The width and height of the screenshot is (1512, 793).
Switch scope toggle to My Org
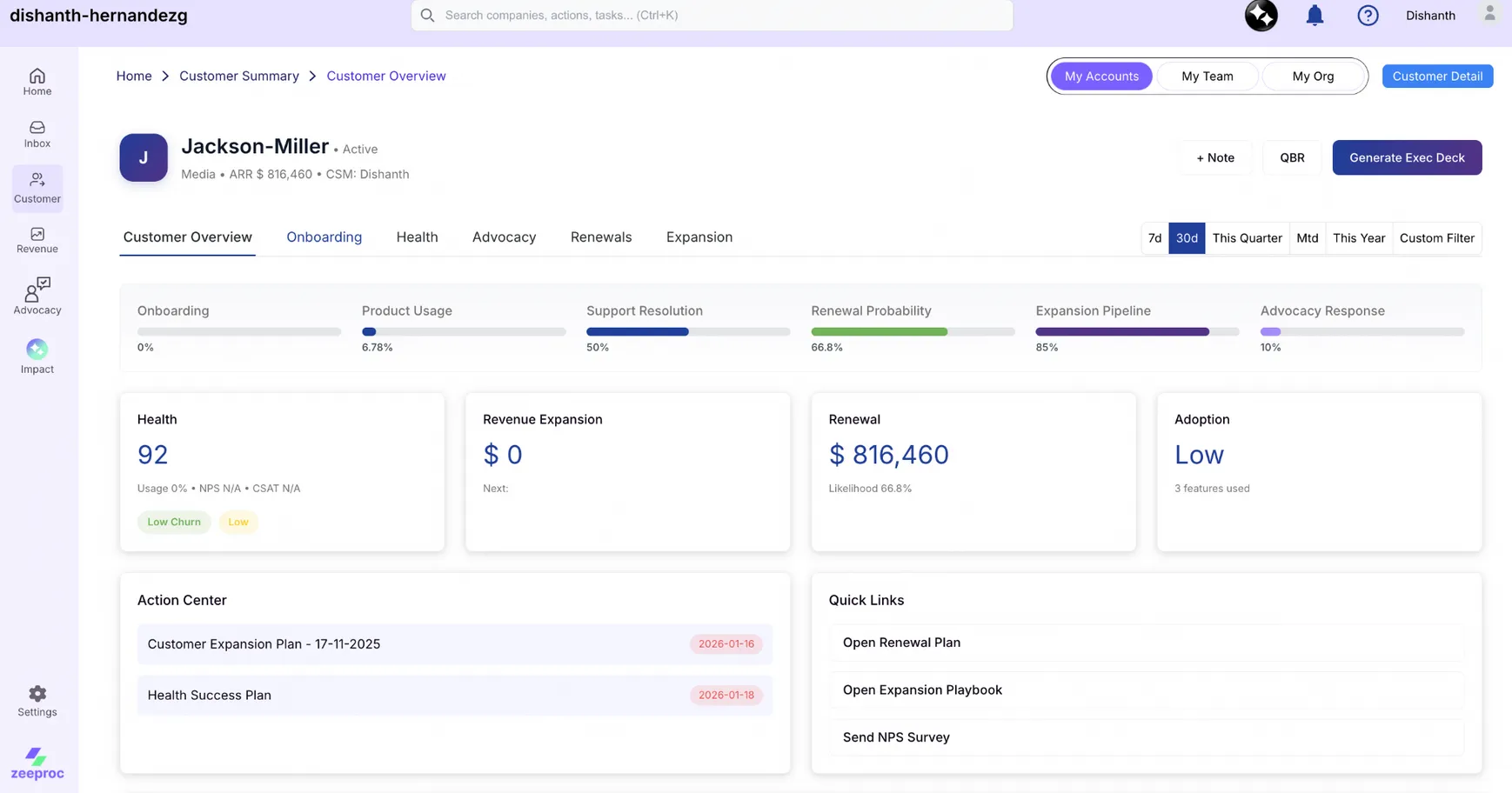coord(1312,77)
